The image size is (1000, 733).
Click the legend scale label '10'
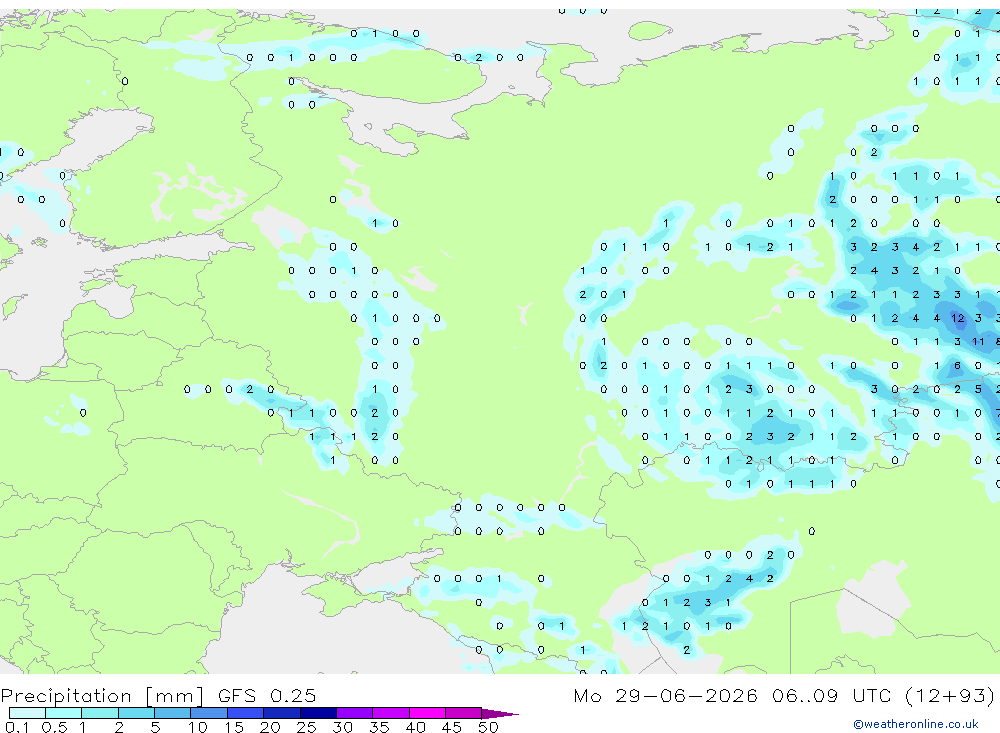(x=197, y=727)
